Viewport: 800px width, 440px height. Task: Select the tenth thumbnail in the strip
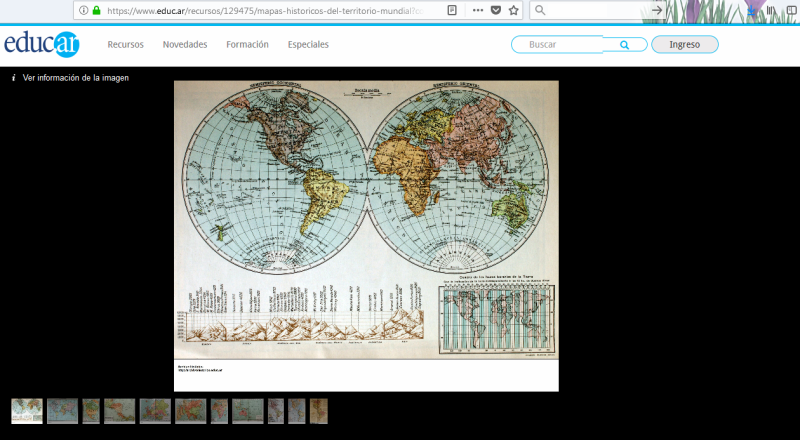(297, 411)
